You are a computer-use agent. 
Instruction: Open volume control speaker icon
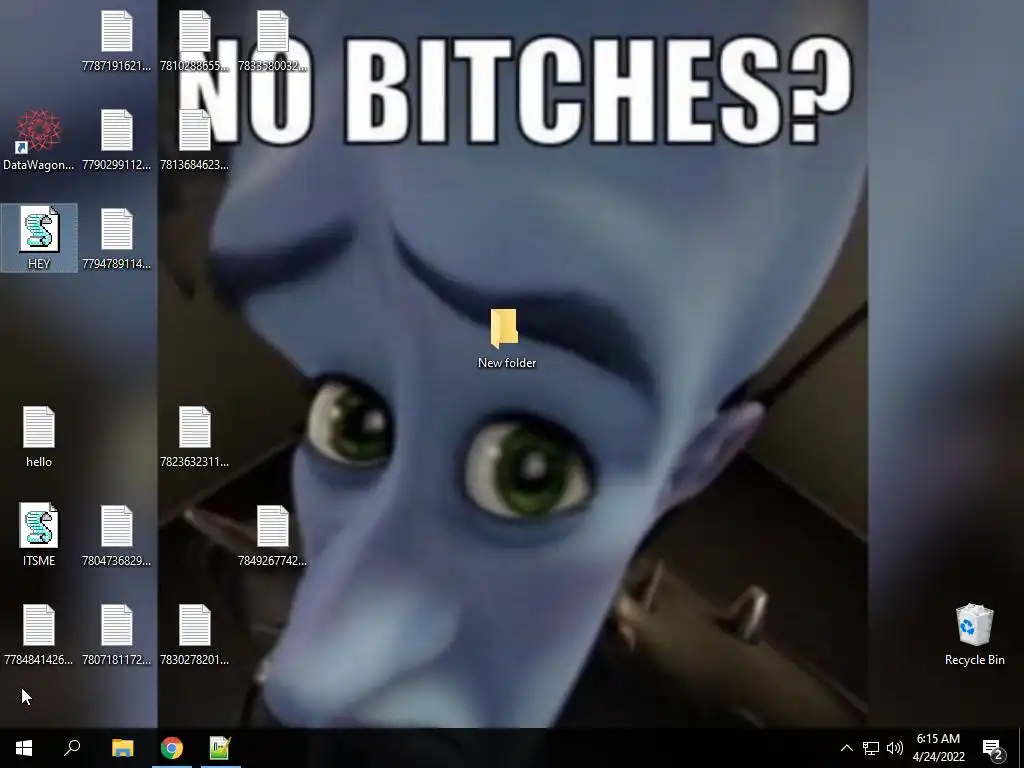tap(895, 748)
